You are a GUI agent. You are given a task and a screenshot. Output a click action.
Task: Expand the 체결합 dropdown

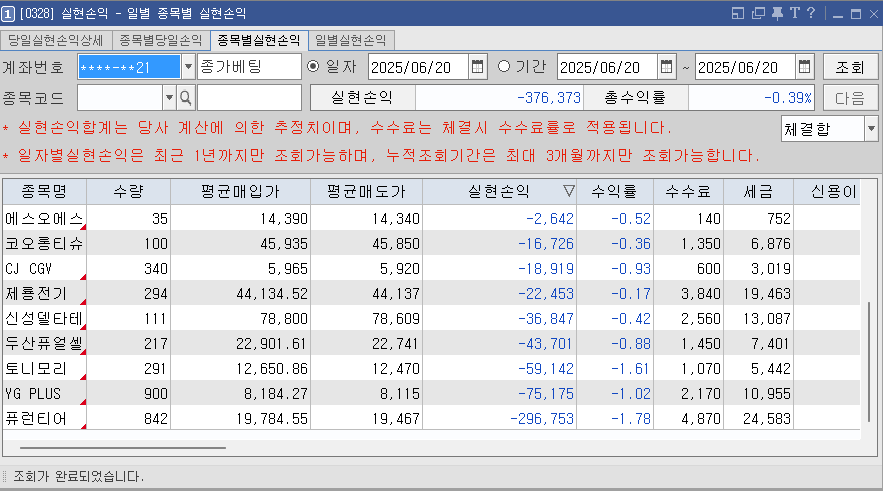(x=870, y=129)
